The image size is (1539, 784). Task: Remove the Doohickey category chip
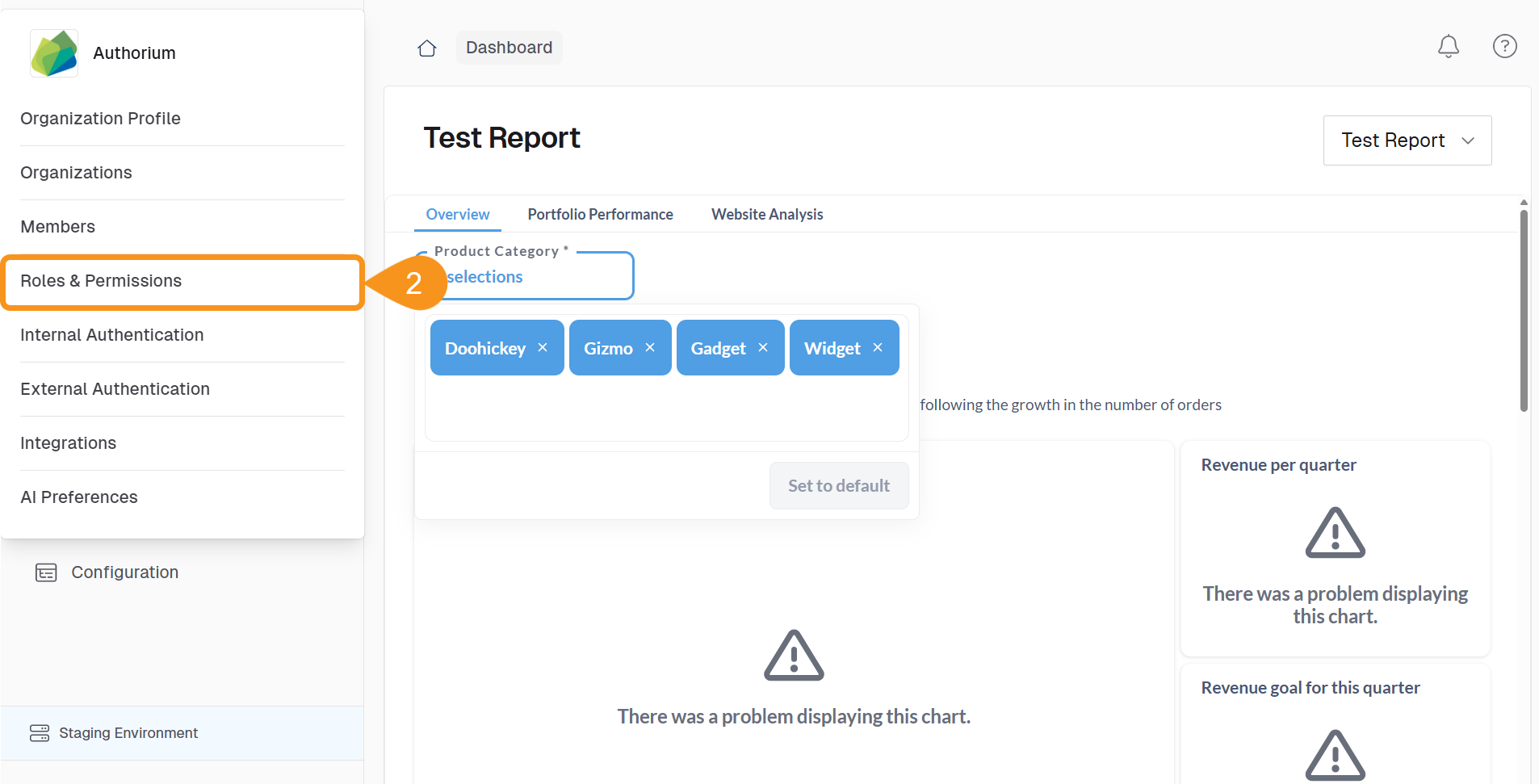point(542,347)
